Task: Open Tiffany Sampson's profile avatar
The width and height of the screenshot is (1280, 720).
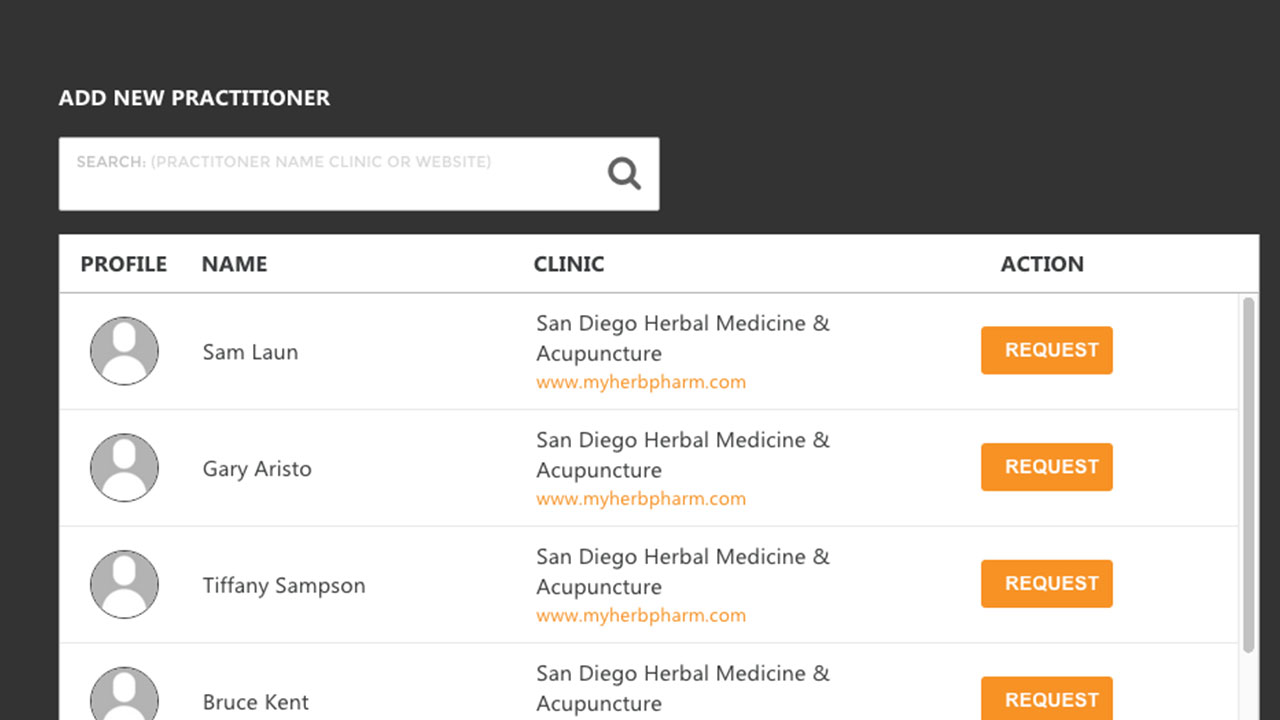Action: [x=124, y=584]
